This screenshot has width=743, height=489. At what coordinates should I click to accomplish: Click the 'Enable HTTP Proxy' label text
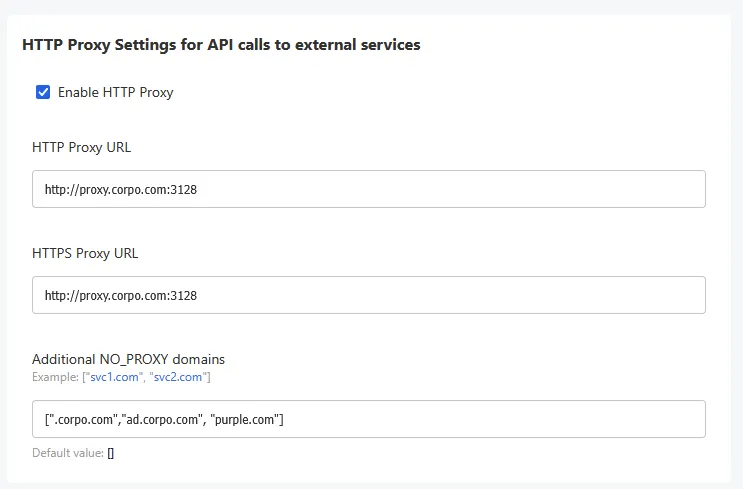coord(116,92)
